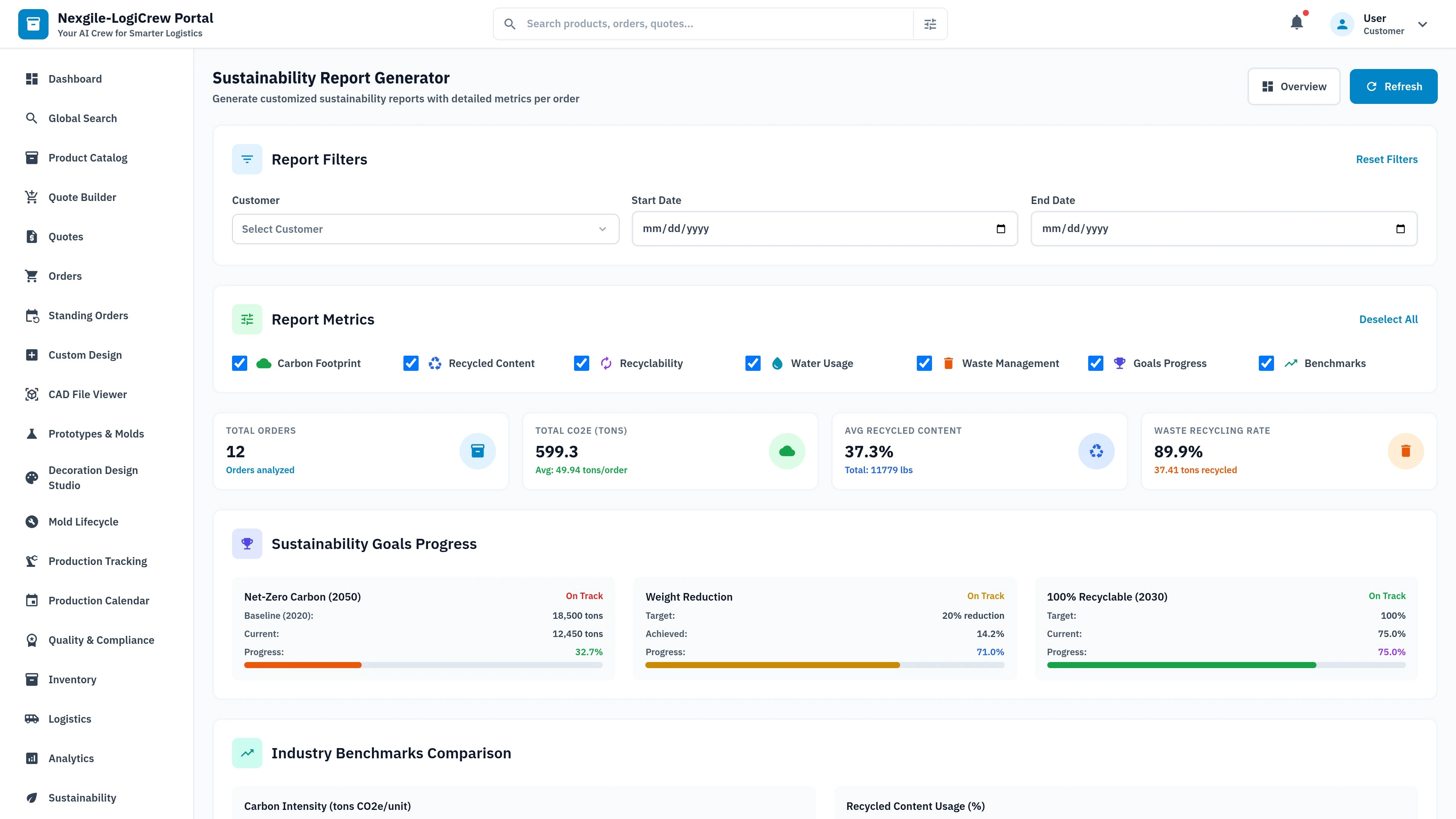The width and height of the screenshot is (1456, 819).
Task: Open the notifications bell icon
Action: pyautogui.click(x=1297, y=23)
